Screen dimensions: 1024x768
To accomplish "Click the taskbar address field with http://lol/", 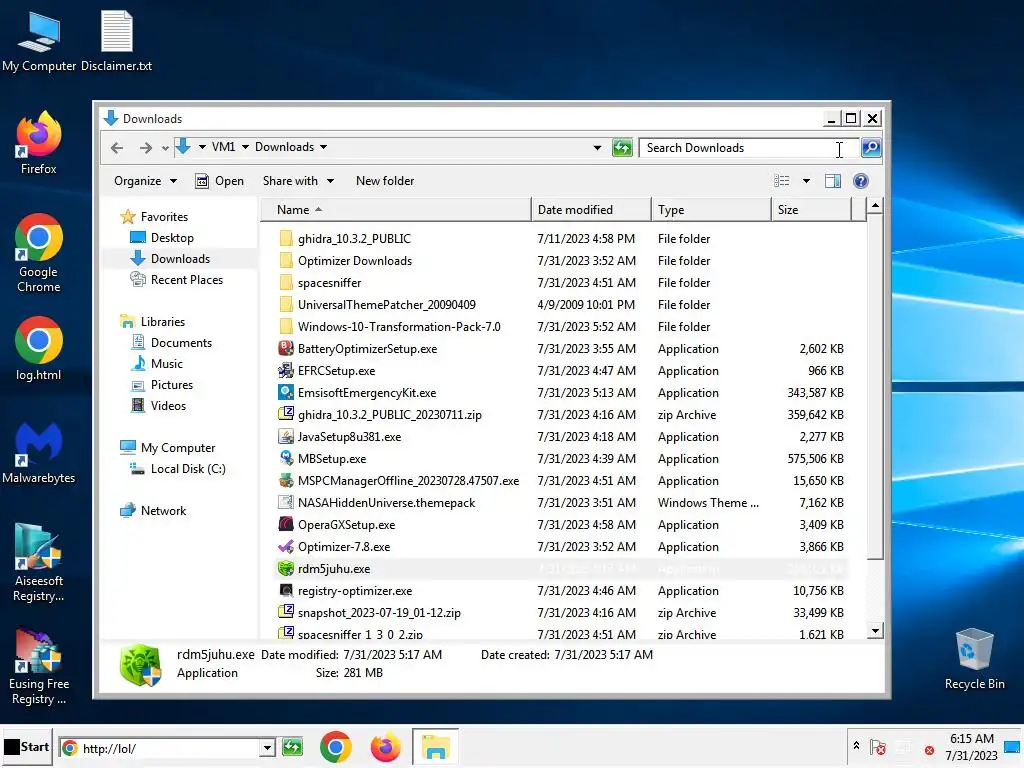I will (159, 748).
